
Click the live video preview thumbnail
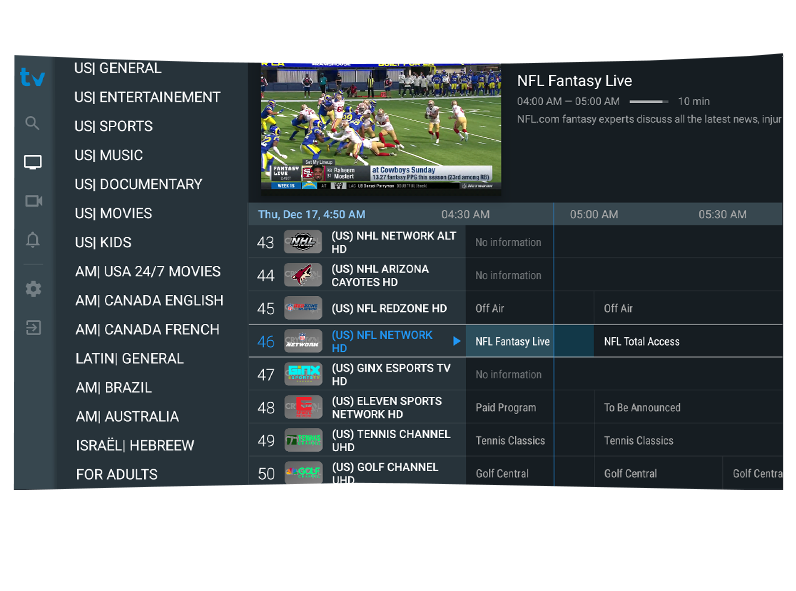click(381, 126)
